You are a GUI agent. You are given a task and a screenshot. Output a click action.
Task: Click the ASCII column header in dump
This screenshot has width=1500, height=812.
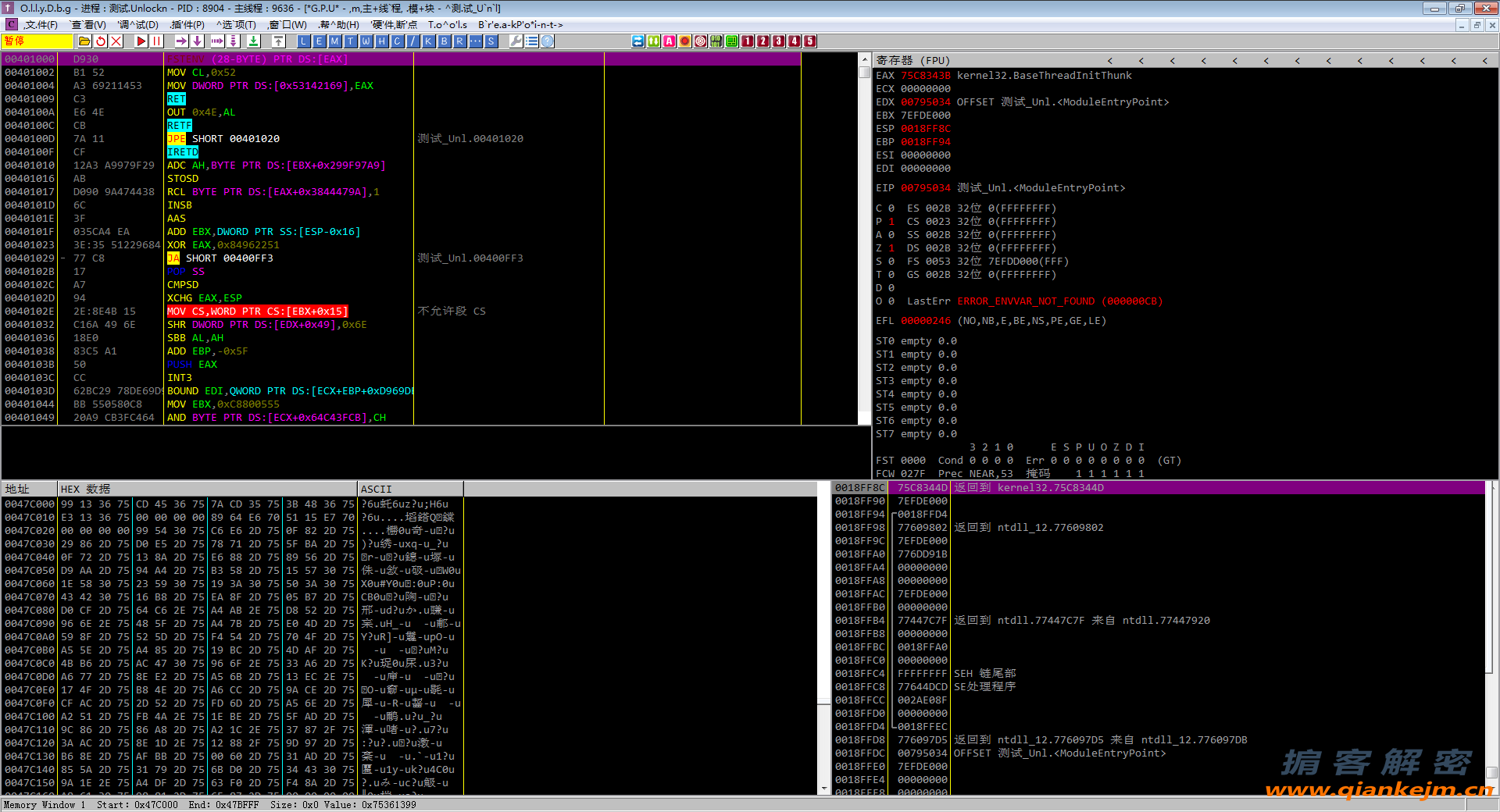[410, 489]
